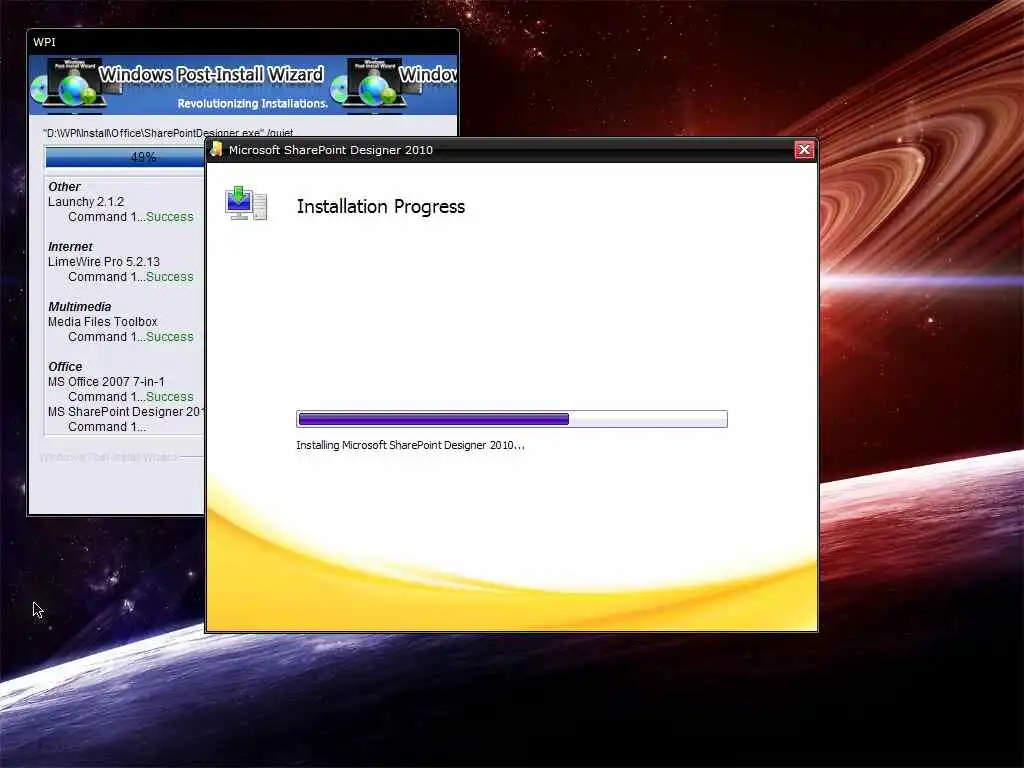Click the WPI window title text
Image resolution: width=1024 pixels, height=768 pixels.
[x=44, y=42]
